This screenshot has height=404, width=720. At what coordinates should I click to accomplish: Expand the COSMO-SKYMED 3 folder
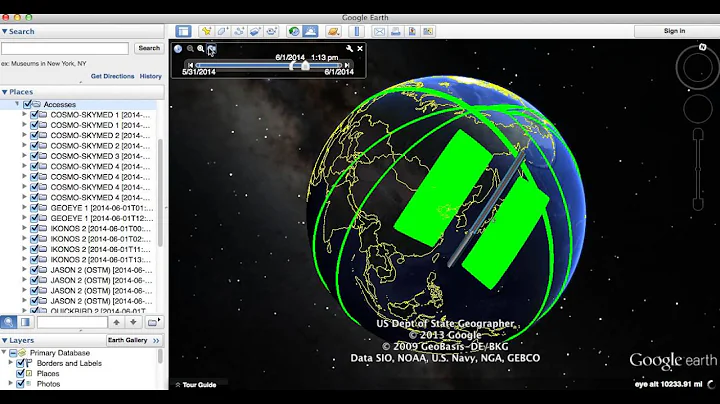tap(24, 156)
